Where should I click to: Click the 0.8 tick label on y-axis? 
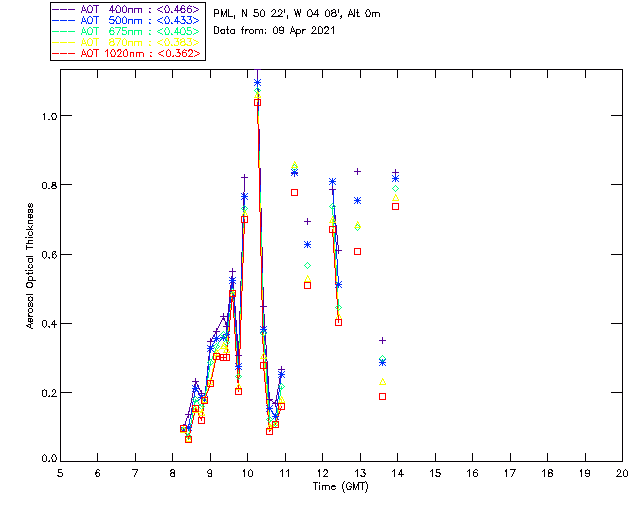[x=49, y=185]
